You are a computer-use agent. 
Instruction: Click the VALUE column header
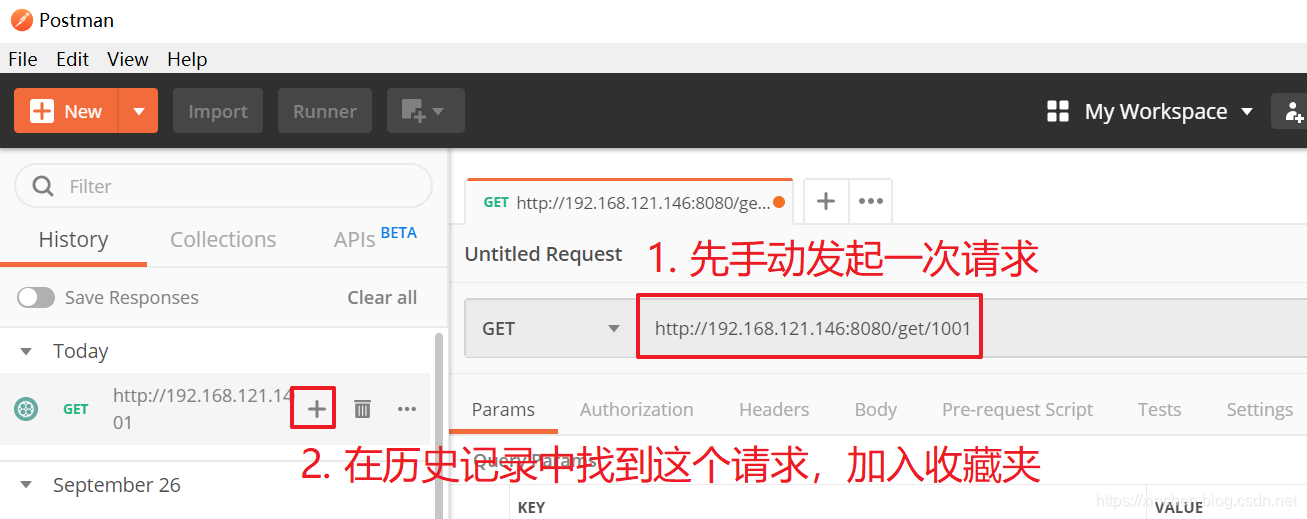pos(1179,507)
